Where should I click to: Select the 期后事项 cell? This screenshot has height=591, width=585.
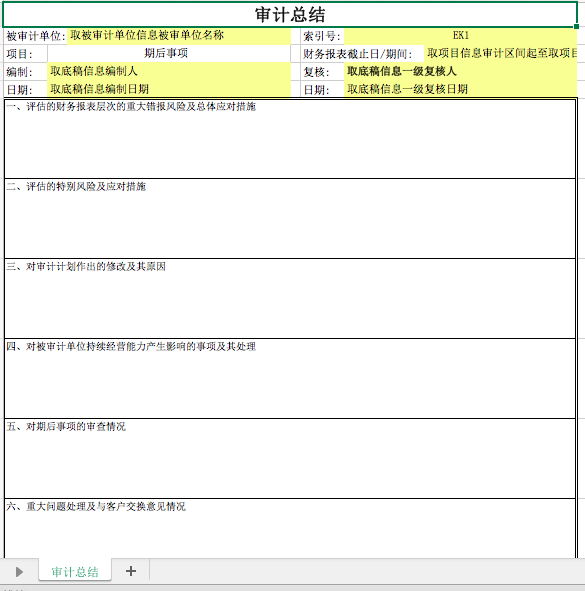(169, 54)
